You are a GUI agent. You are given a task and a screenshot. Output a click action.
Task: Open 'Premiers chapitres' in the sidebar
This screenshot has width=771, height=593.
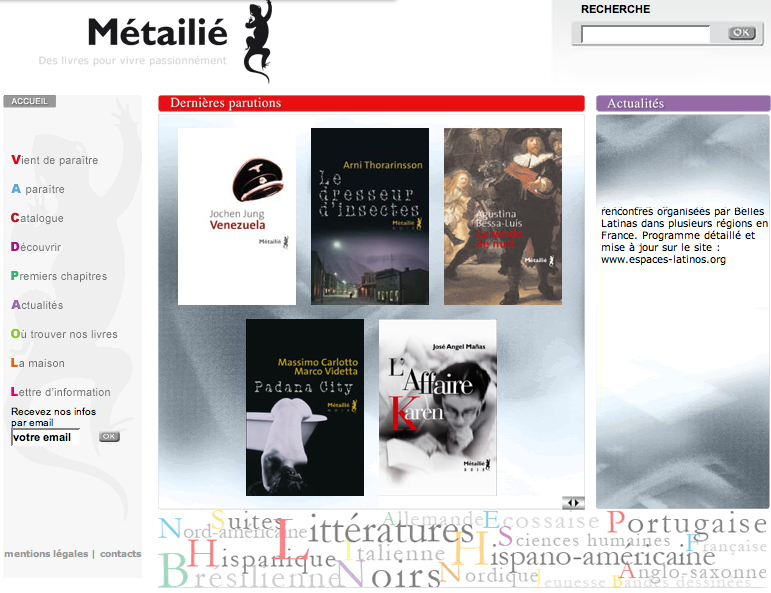point(59,276)
